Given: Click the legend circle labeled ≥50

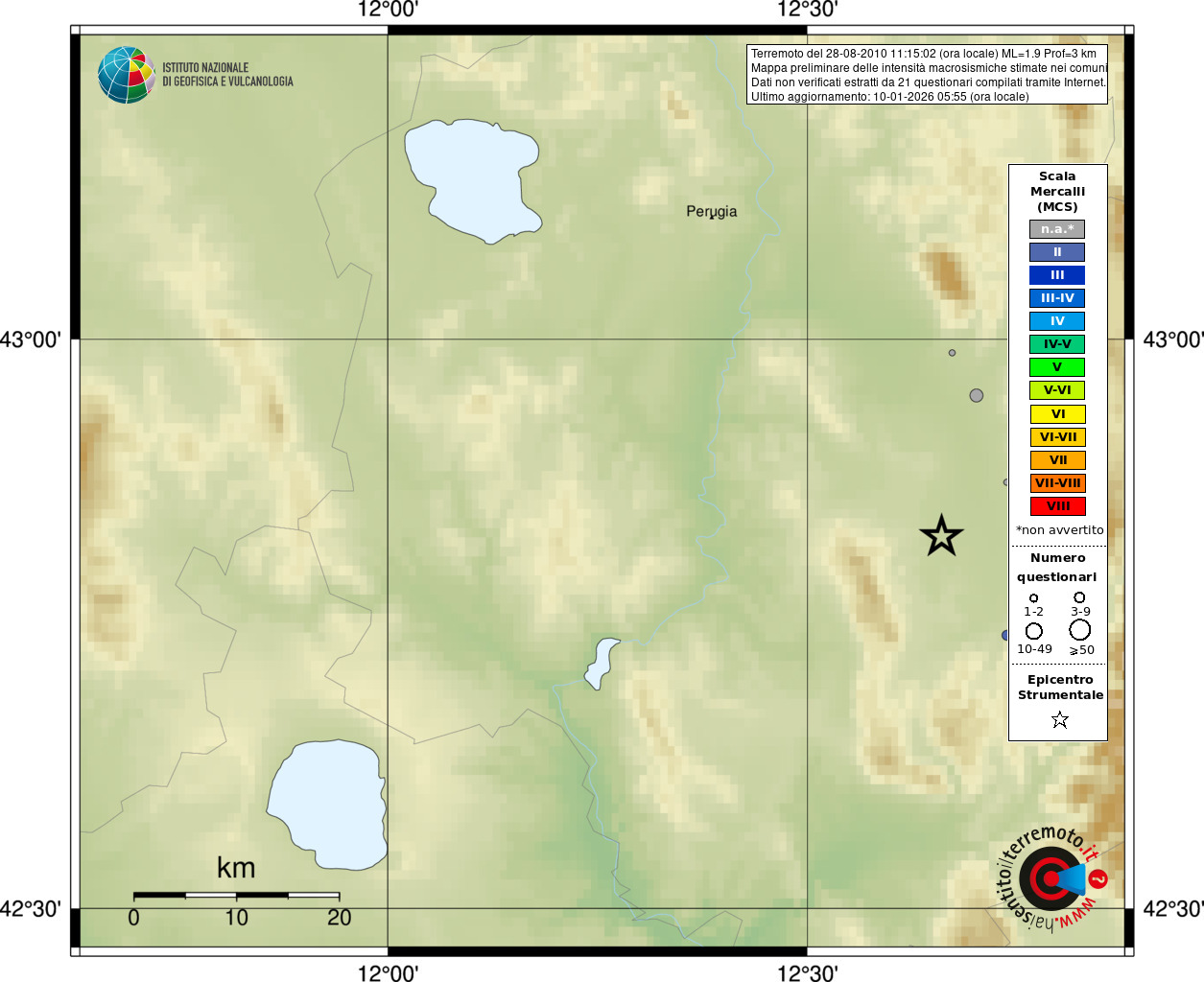Looking at the screenshot, I should pyautogui.click(x=1080, y=630).
